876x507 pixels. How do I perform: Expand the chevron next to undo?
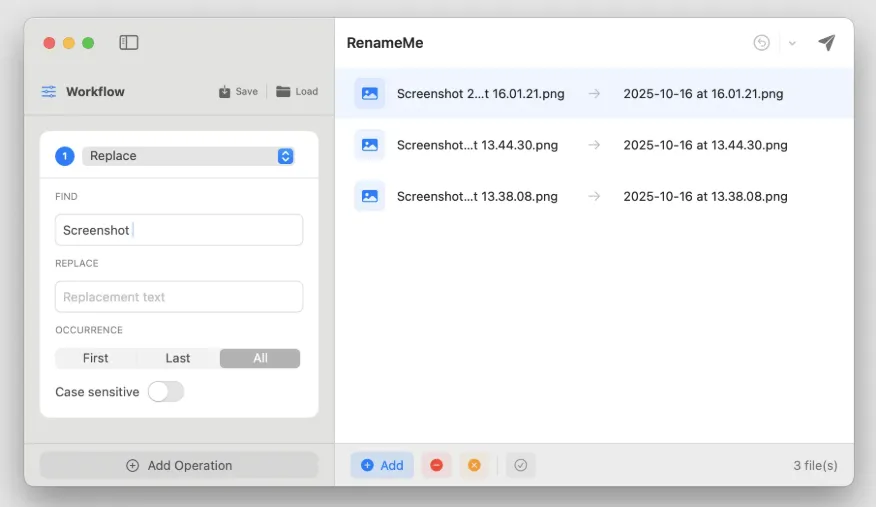coord(792,43)
